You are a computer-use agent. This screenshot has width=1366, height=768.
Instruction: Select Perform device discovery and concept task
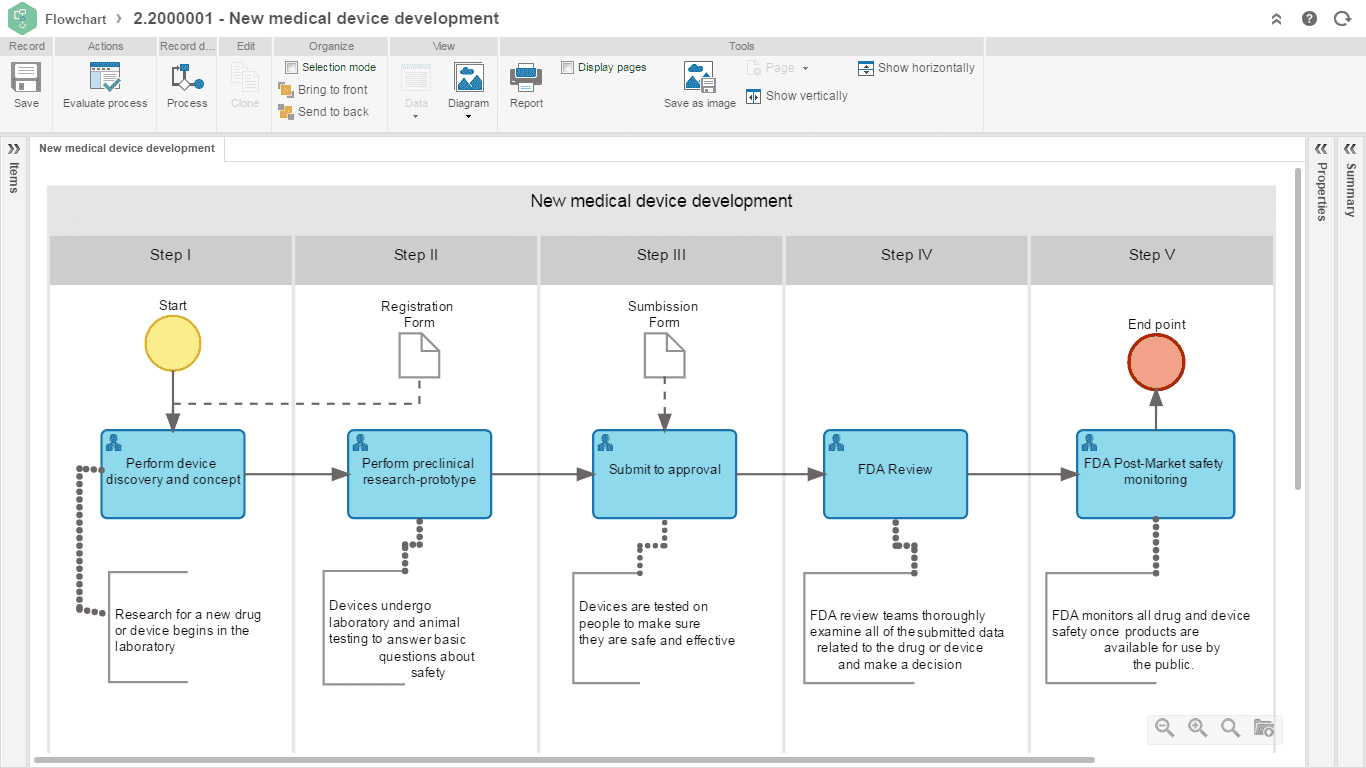point(173,474)
